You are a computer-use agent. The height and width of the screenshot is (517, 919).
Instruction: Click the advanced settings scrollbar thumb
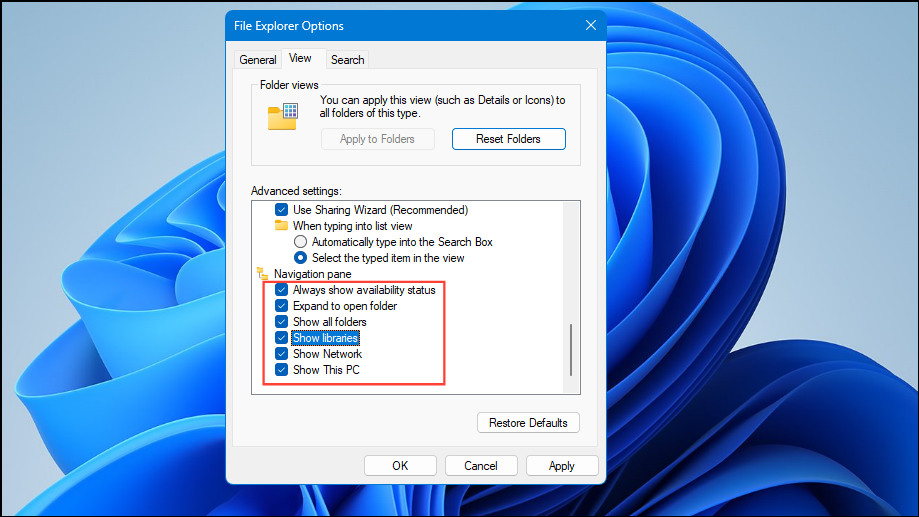tap(571, 349)
